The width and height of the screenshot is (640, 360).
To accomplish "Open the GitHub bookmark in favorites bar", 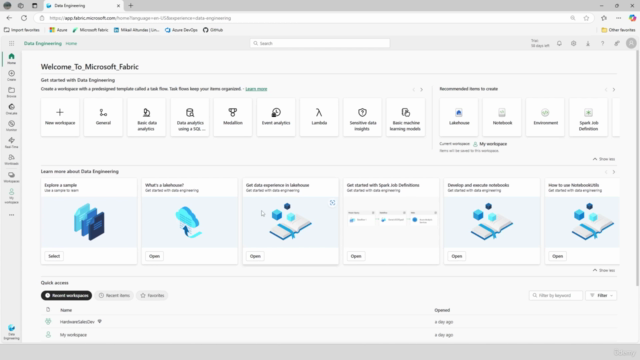I will click(x=213, y=30).
